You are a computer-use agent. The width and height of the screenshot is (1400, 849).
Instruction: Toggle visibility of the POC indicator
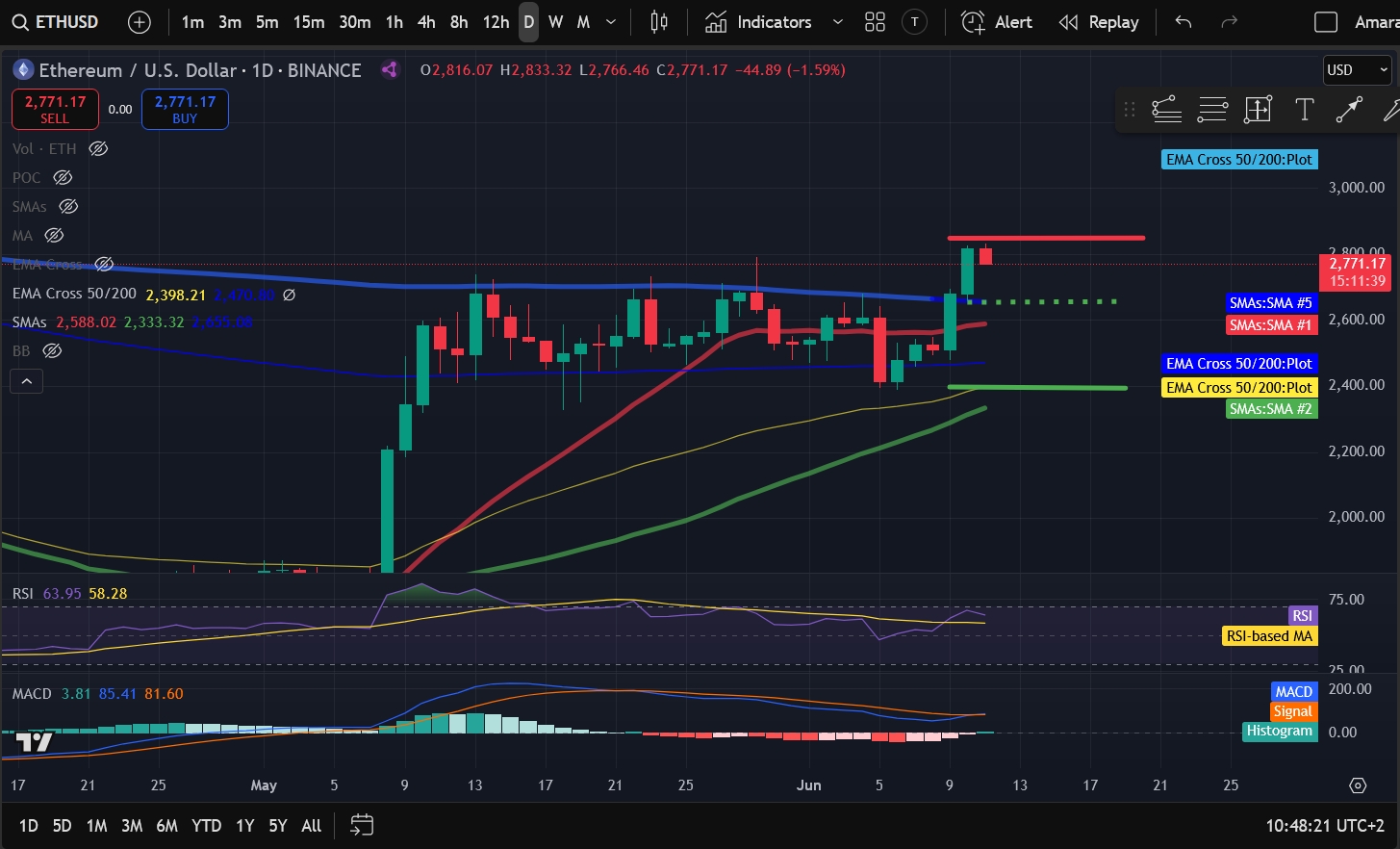coord(63,177)
